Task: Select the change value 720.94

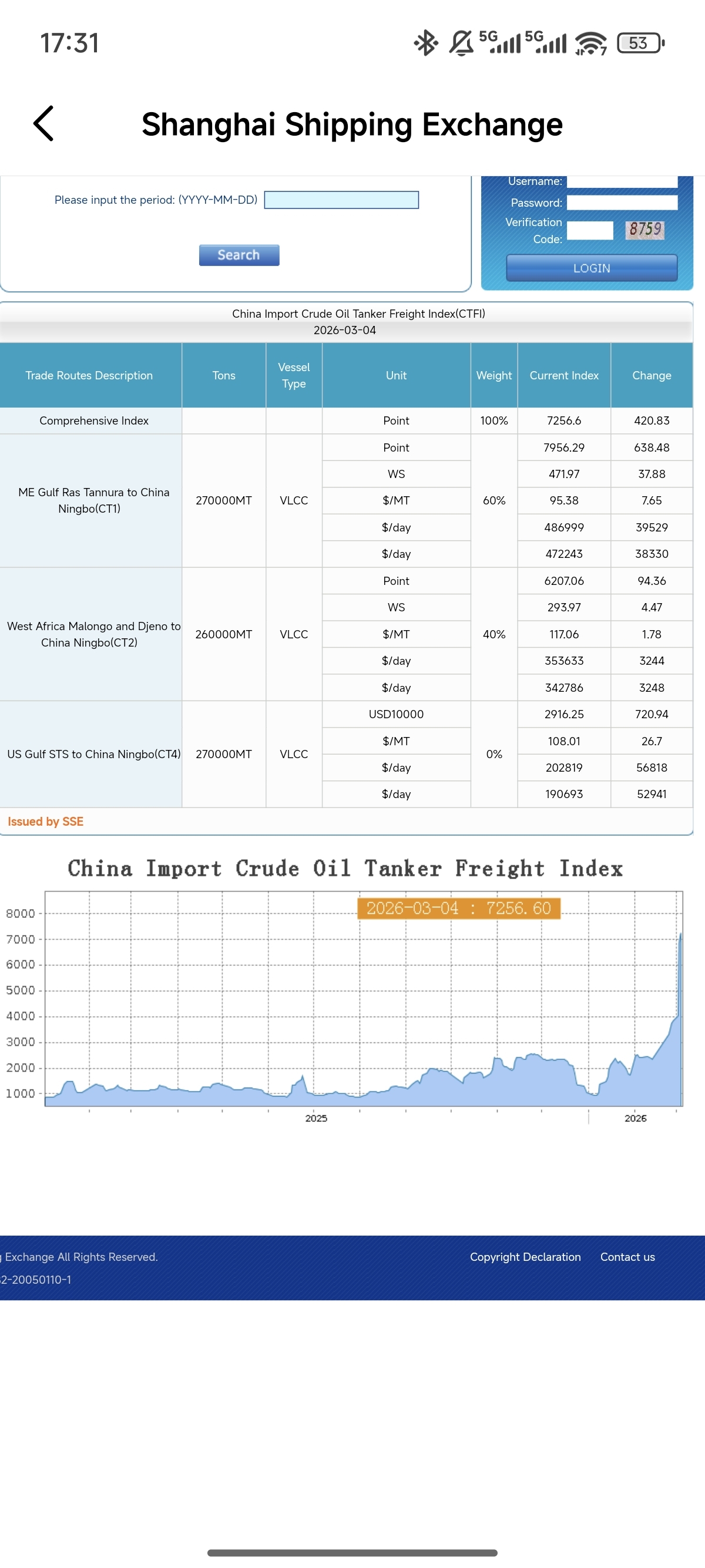Action: pos(652,714)
